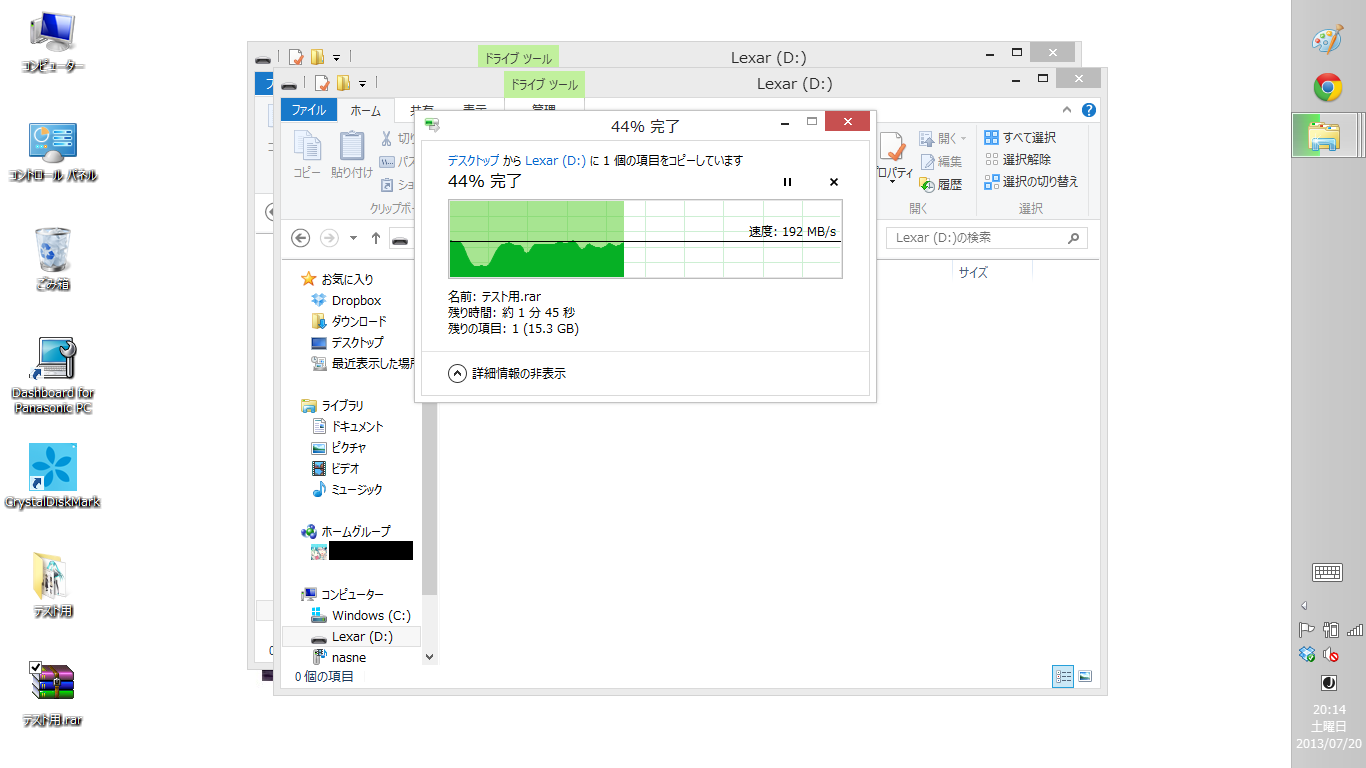1366x768 pixels.
Task: Switch to details view icon in status bar
Action: 1062,676
